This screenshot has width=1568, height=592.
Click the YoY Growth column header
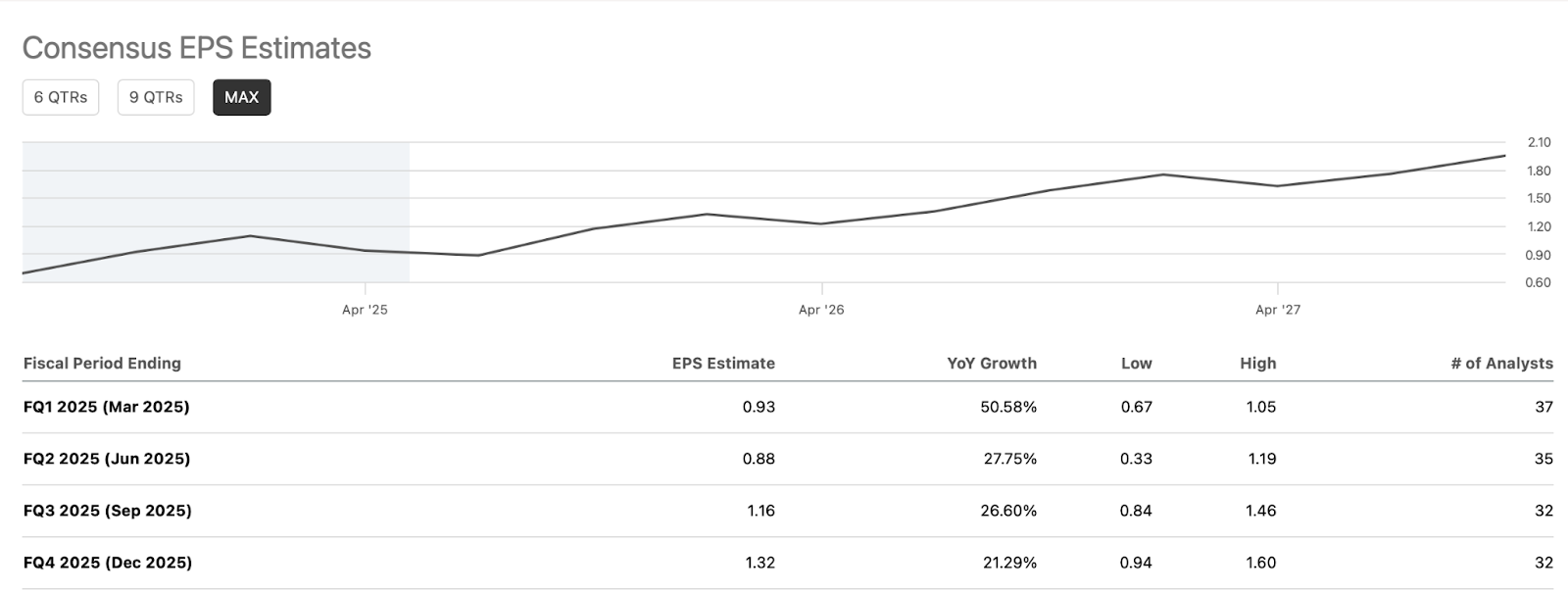click(991, 363)
